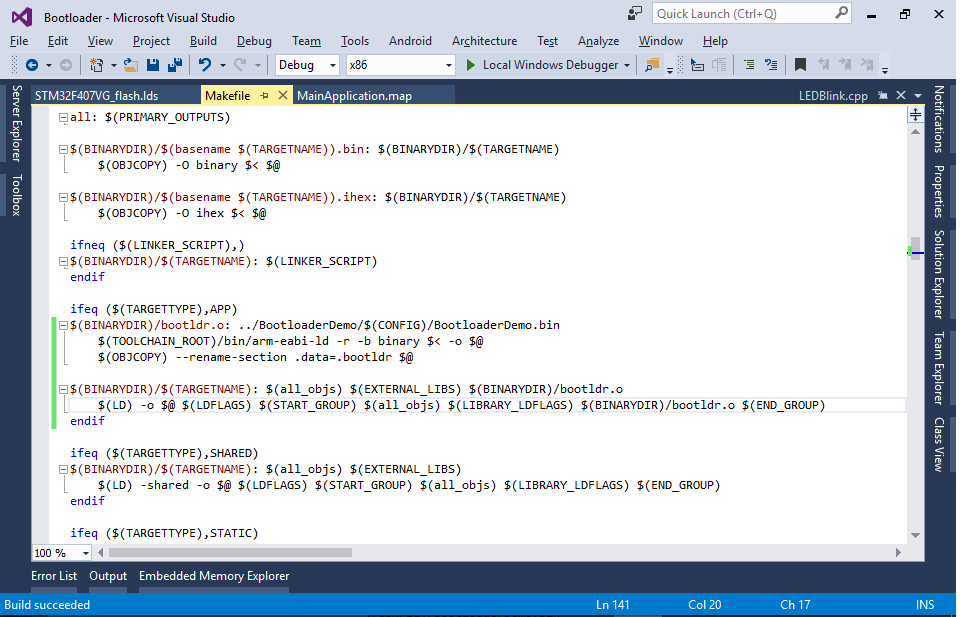The width and height of the screenshot is (960, 617).
Task: Open the Build menu
Action: (203, 41)
